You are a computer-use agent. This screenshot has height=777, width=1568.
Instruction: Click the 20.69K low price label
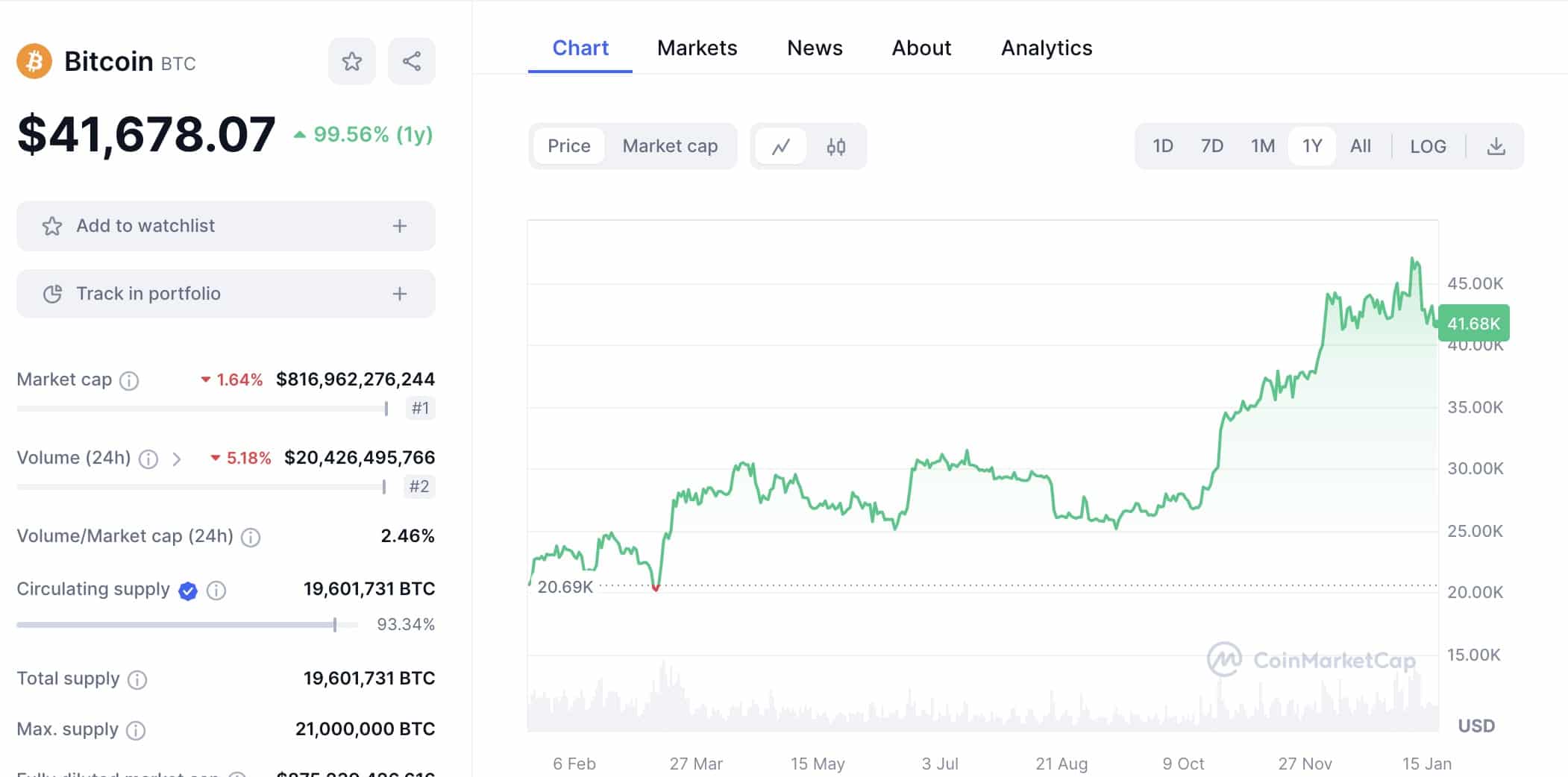tap(565, 588)
